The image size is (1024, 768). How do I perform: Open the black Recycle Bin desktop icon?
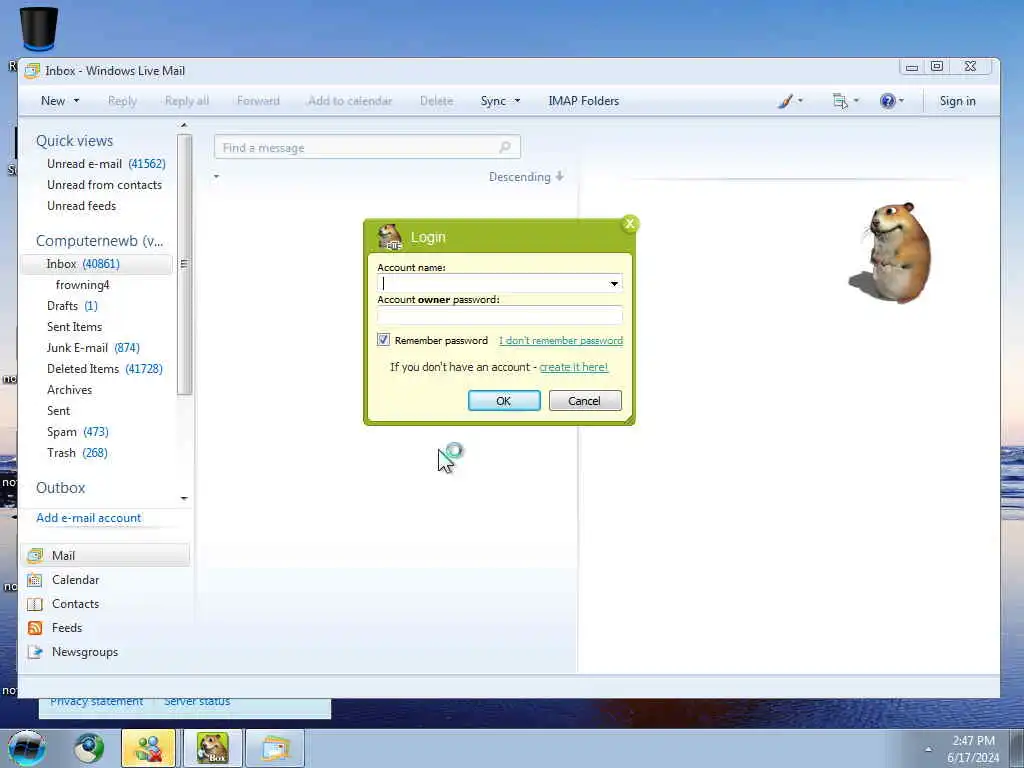coord(39,29)
